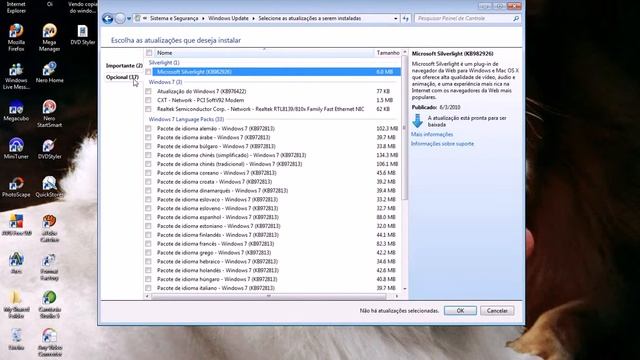Check Pacote de idioma francês checkbox
Screen dimensions: 640x360
(148, 244)
